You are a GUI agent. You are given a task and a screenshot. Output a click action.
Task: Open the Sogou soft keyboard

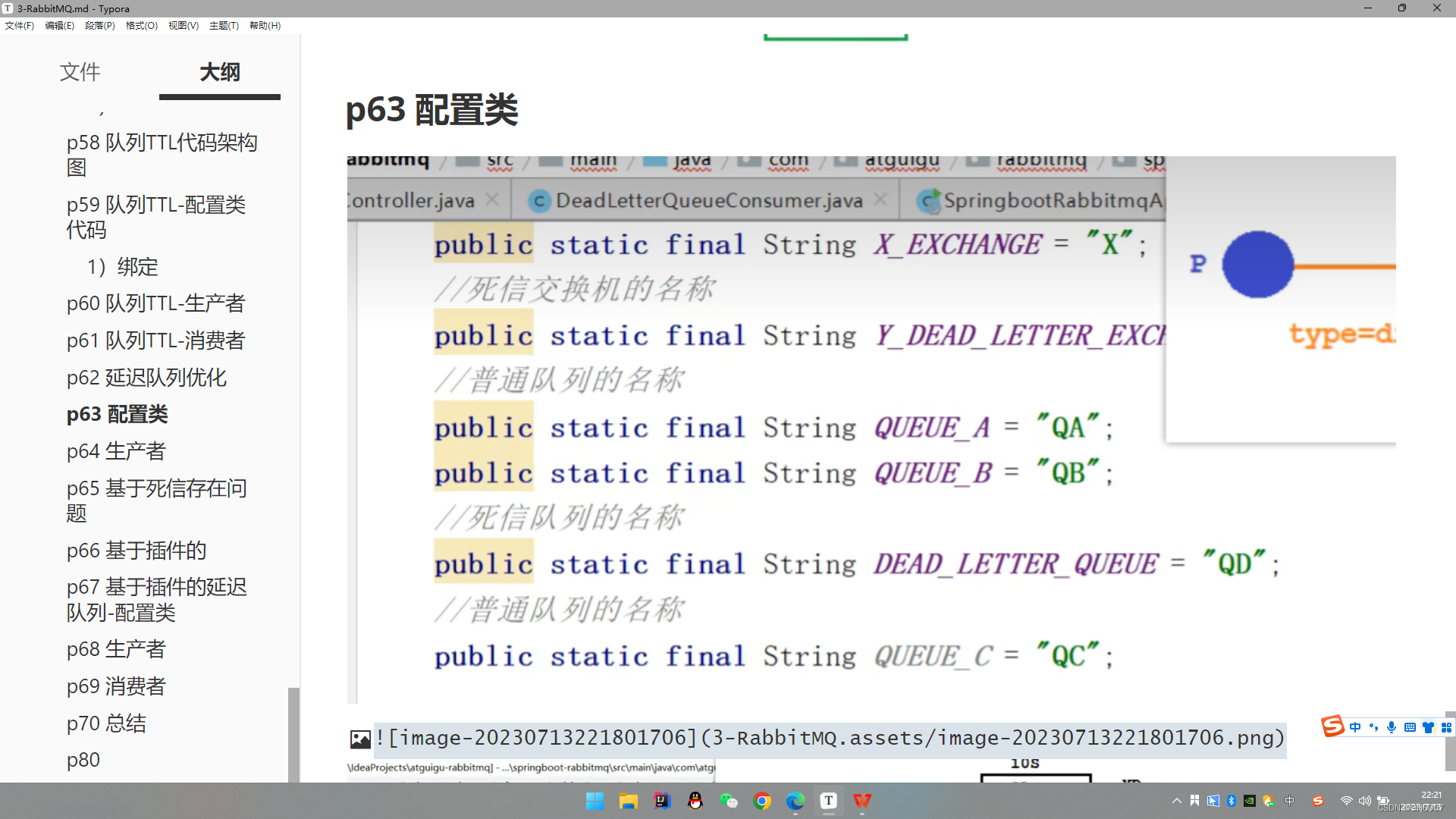pos(1410,727)
